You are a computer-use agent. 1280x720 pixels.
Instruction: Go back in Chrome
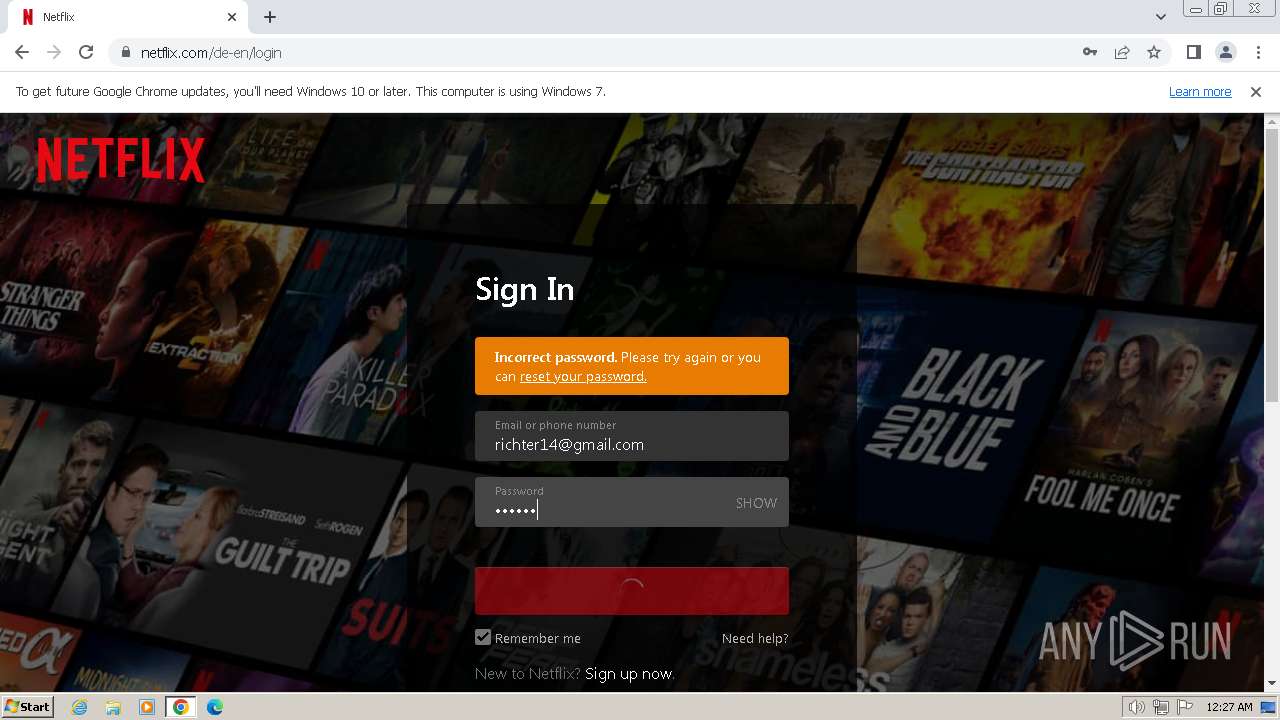22,52
